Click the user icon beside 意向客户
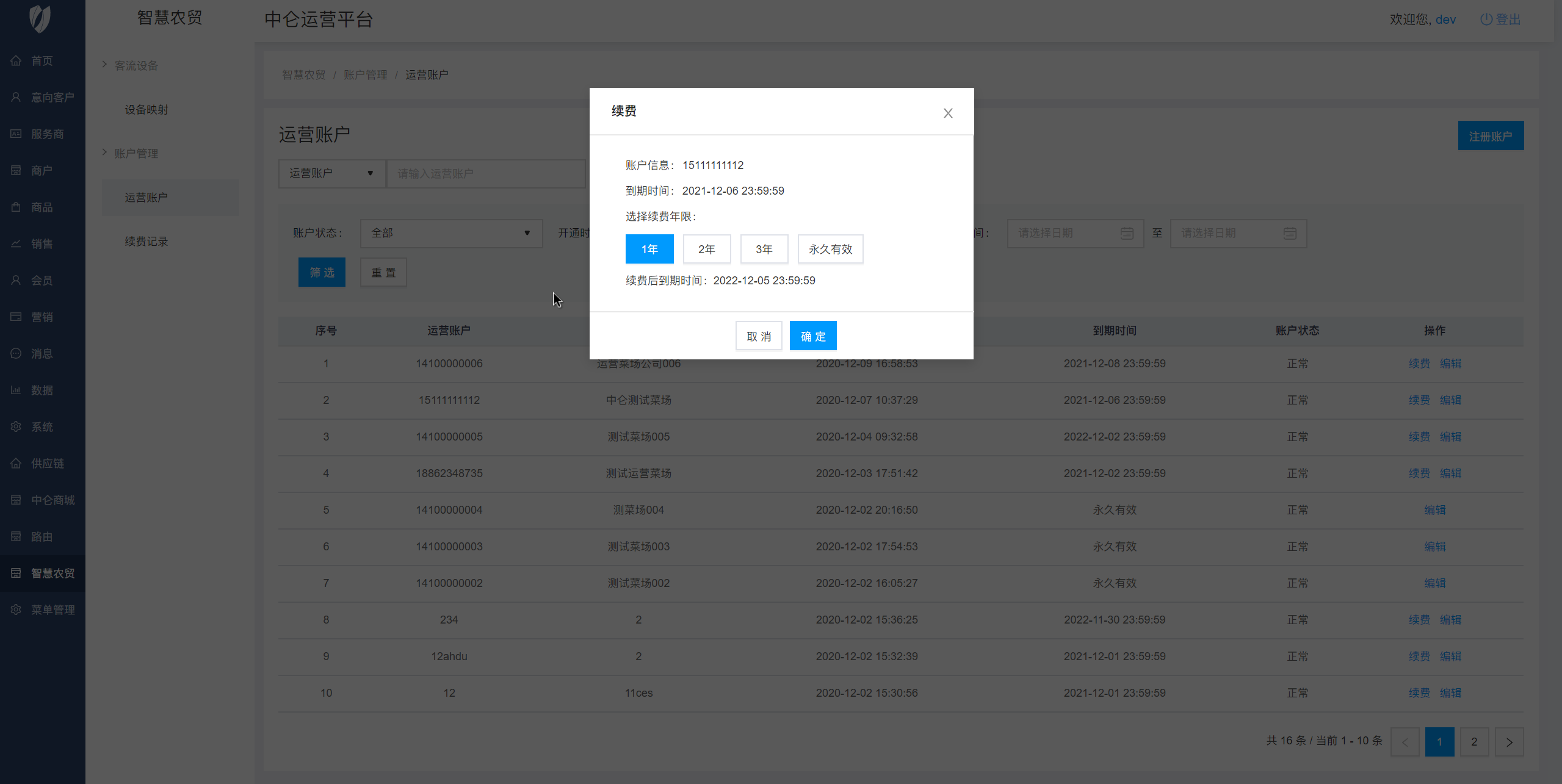The width and height of the screenshot is (1562, 784). (x=16, y=97)
